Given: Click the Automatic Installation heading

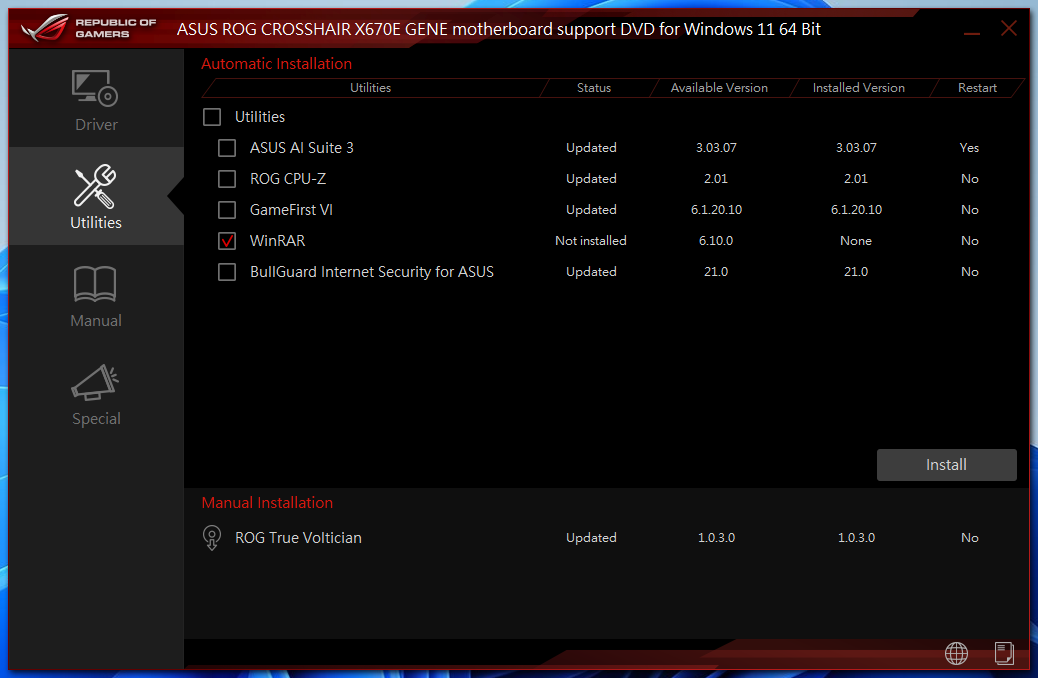Looking at the screenshot, I should pos(277,64).
